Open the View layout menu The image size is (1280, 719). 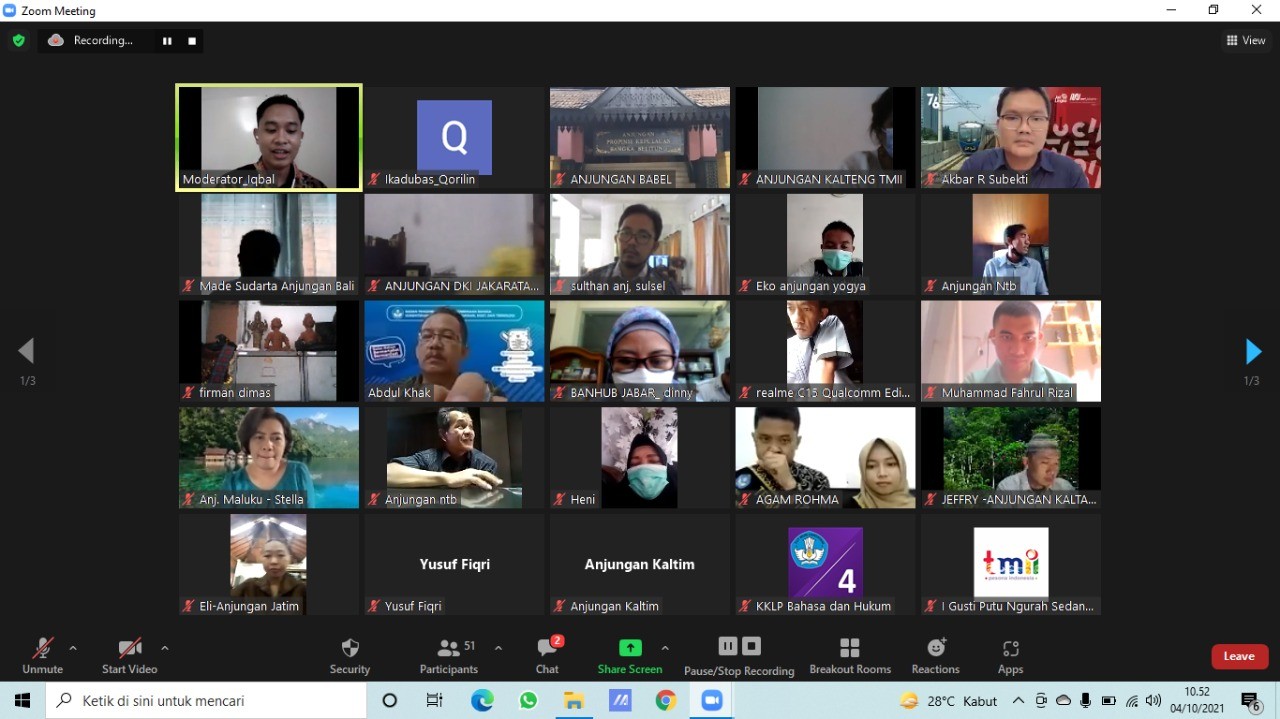pos(1246,41)
